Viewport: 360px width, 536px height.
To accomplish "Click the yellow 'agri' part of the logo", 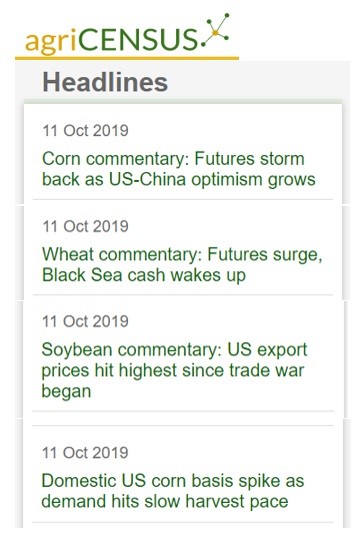I will coord(51,41).
